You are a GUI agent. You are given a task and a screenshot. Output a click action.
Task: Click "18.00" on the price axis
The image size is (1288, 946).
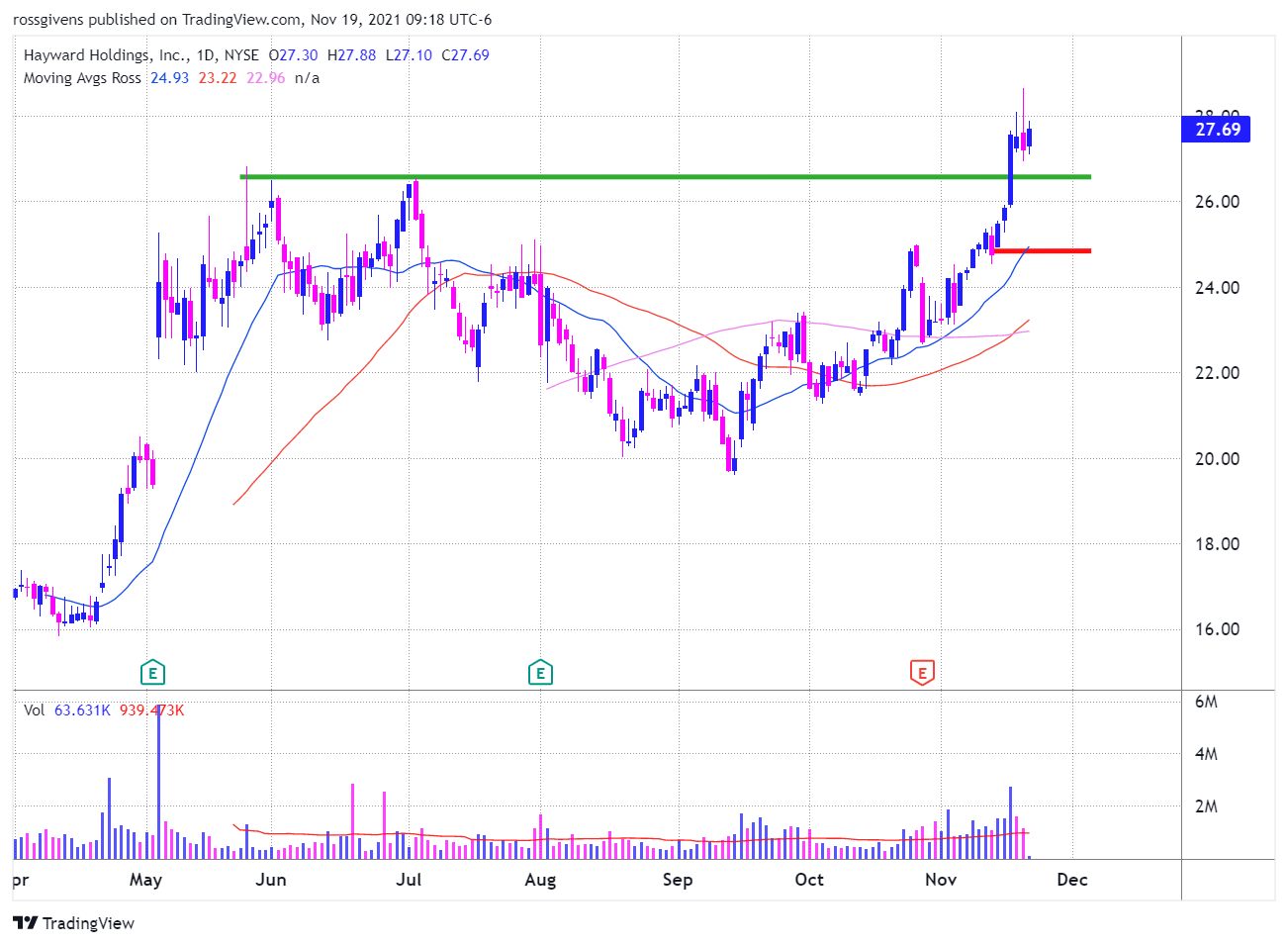(1217, 544)
